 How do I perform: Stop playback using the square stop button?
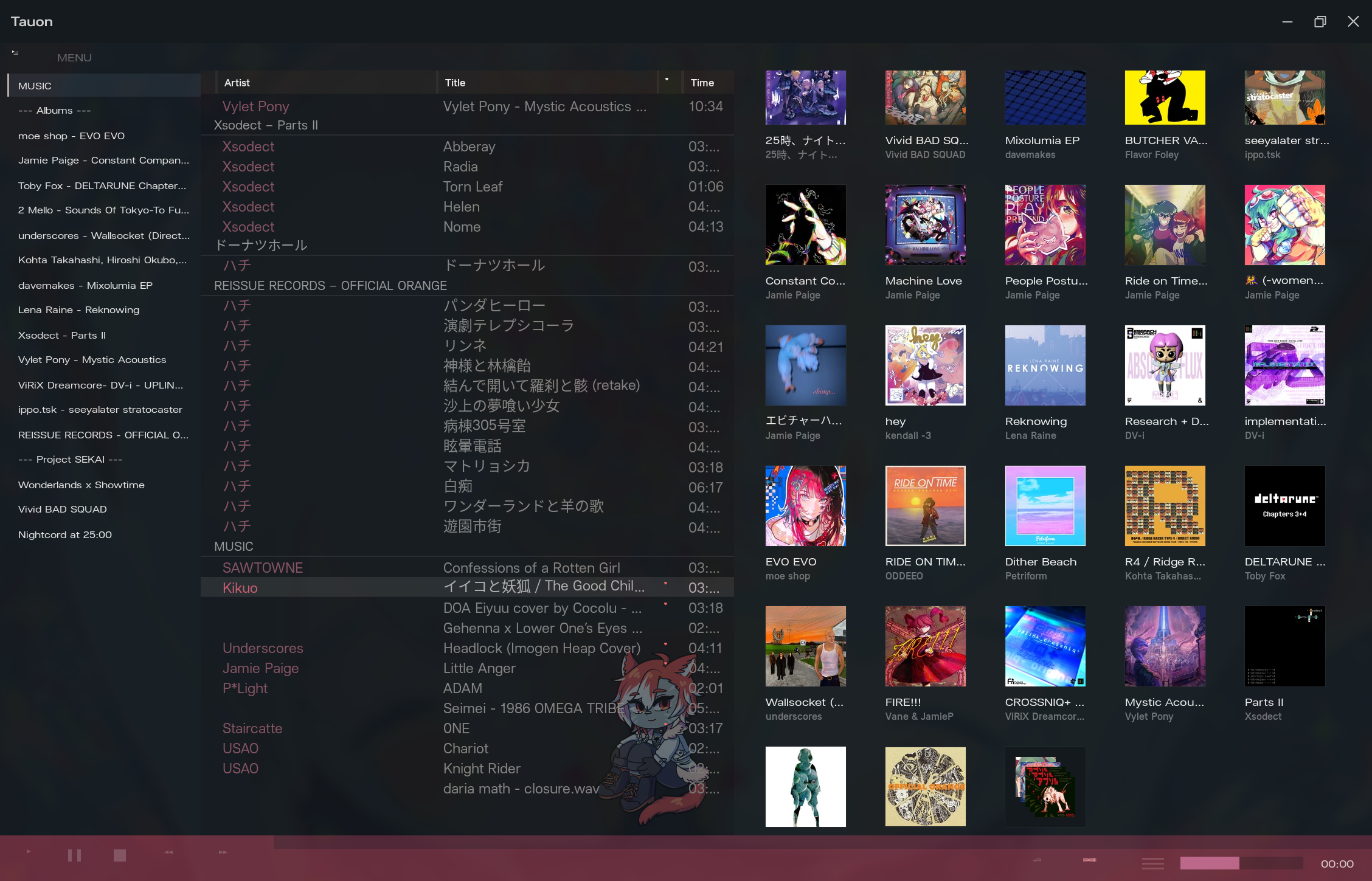pos(120,855)
